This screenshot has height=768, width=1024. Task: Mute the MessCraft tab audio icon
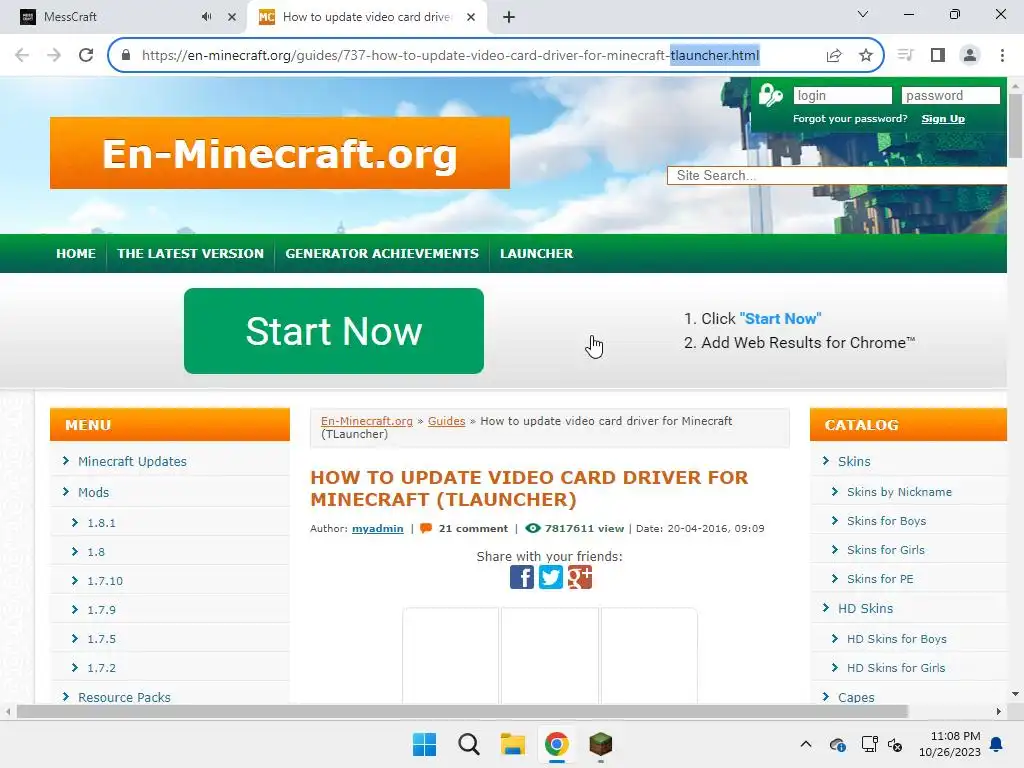click(206, 17)
